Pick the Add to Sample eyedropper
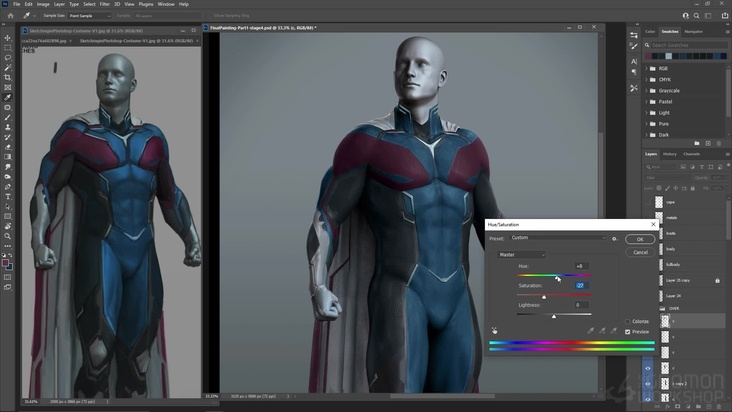The image size is (732, 412). click(602, 330)
